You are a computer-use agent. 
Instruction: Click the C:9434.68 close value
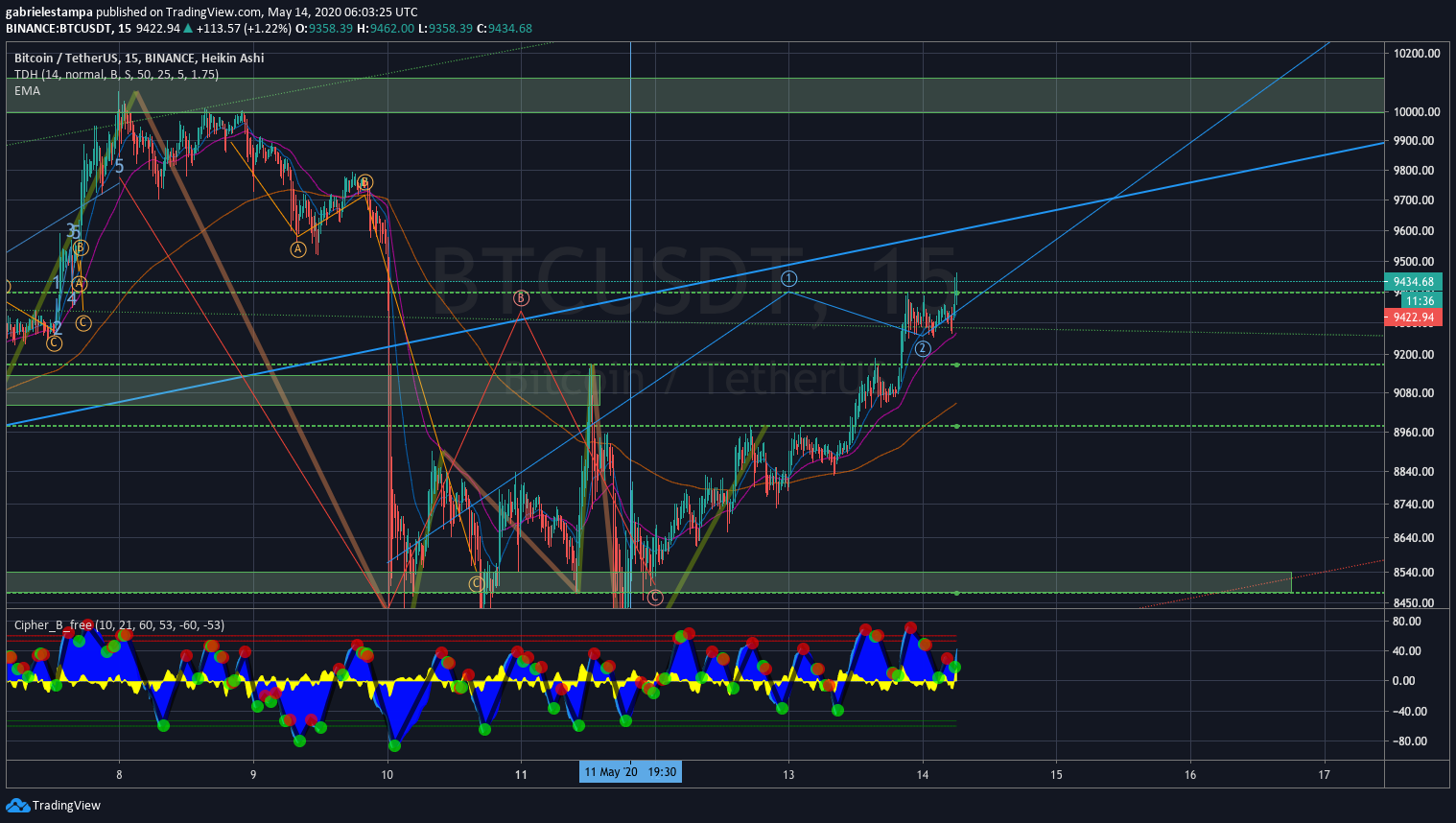[x=504, y=28]
